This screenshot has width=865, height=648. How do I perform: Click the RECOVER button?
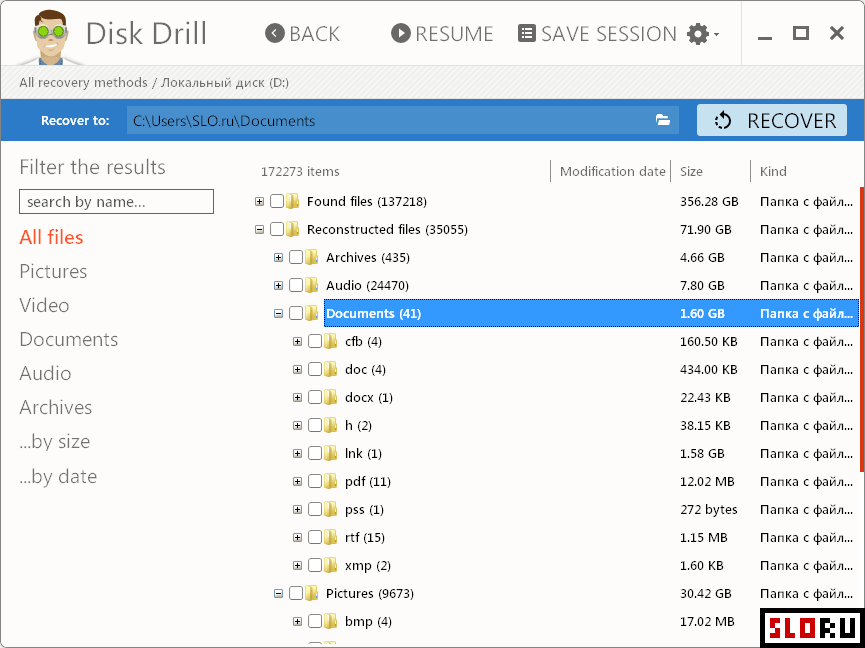[772, 120]
